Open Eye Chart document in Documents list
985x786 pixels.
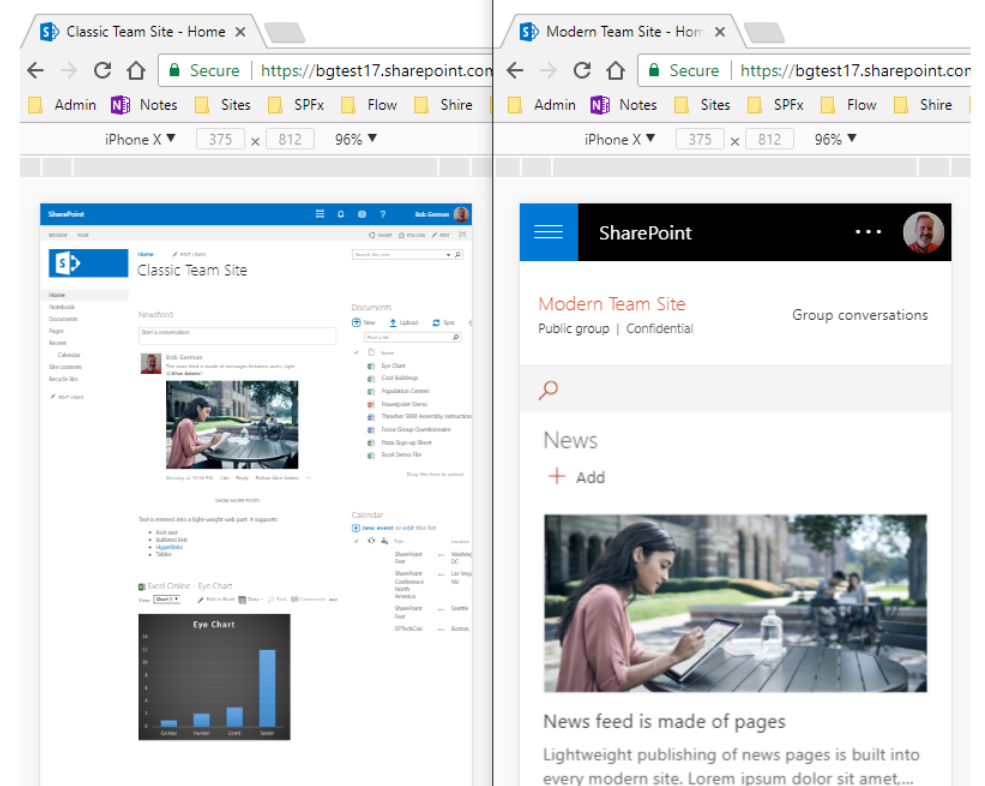393,366
